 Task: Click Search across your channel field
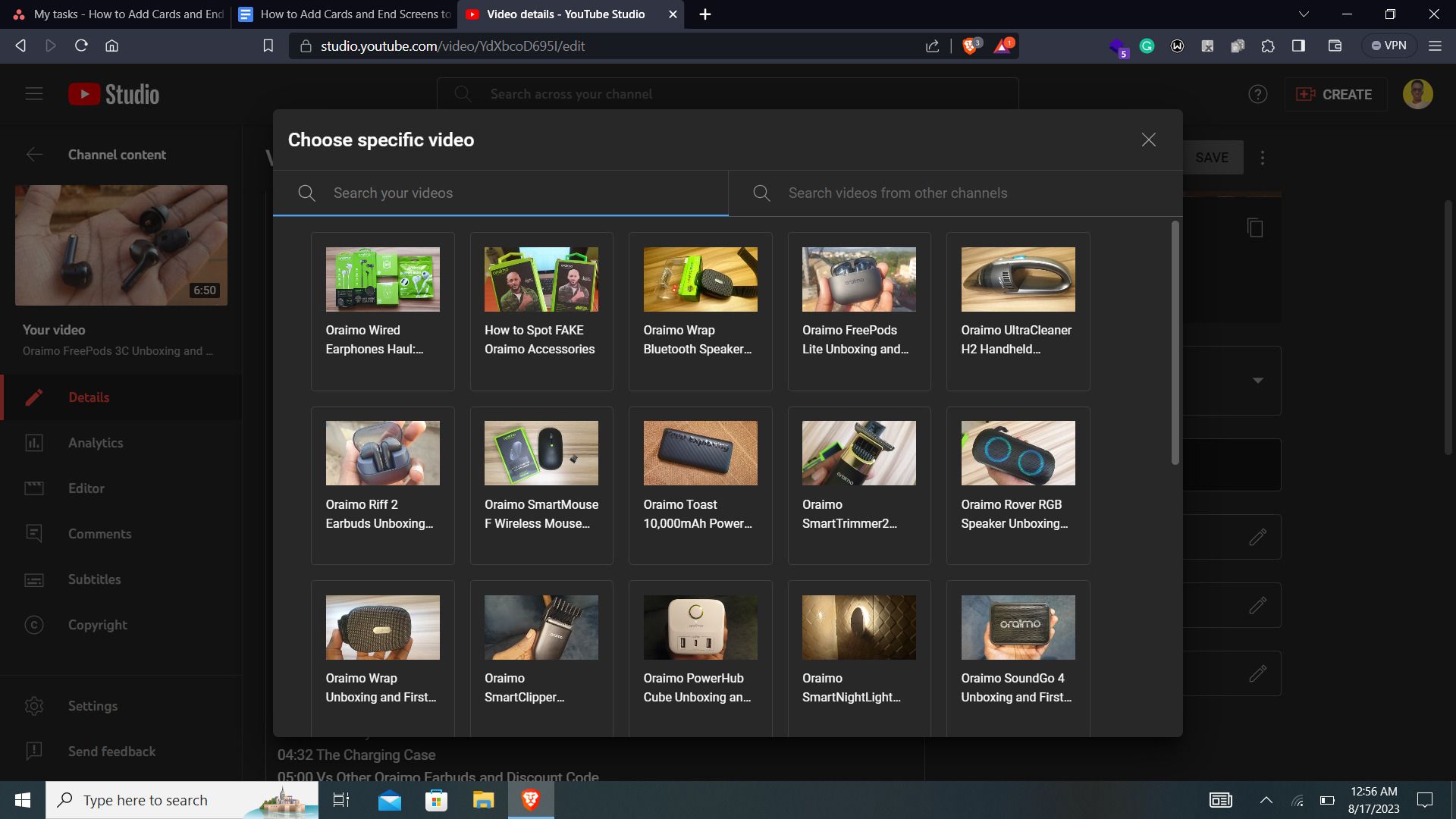coord(727,94)
